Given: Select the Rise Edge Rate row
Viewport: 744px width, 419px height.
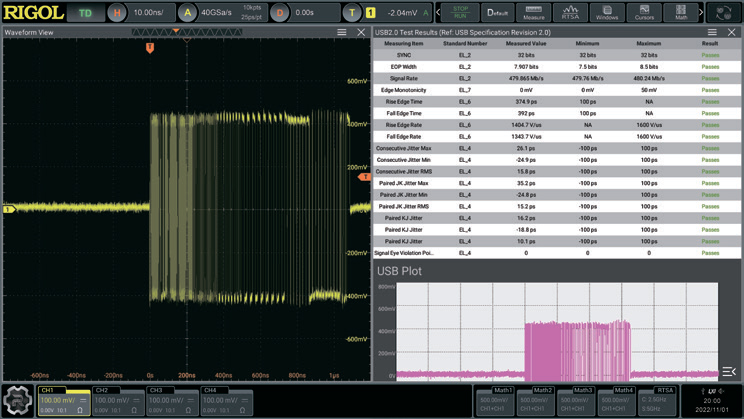Looking at the screenshot, I should point(557,125).
